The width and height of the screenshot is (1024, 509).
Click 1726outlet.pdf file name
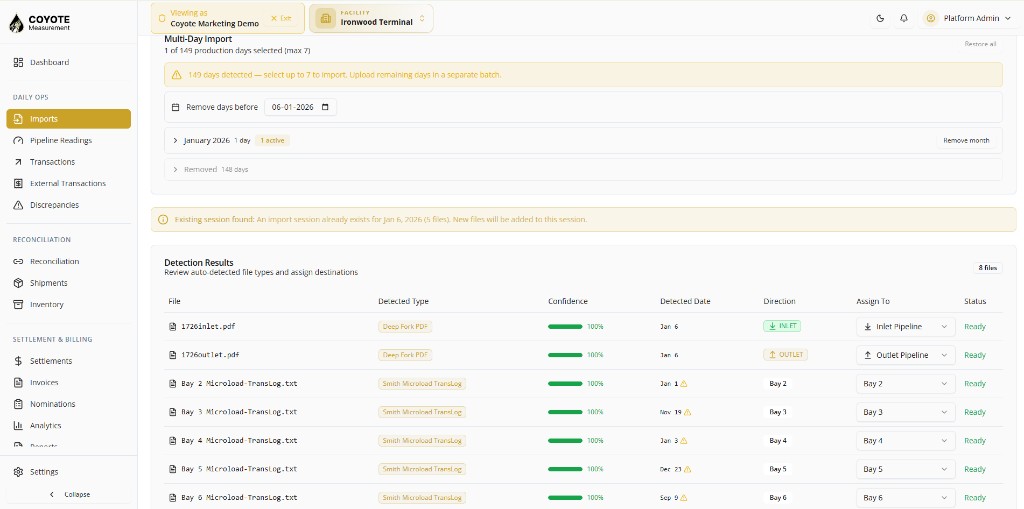tap(210, 355)
